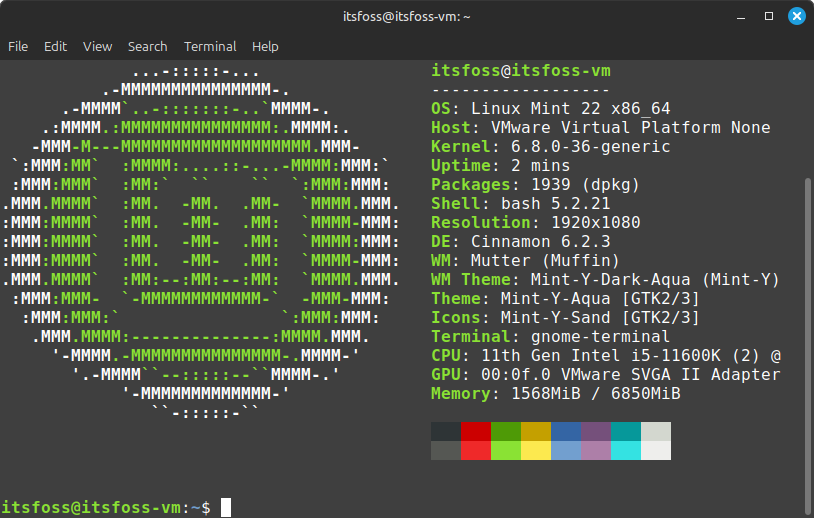Click the Packages line '1939 (dpkg)'
Image resolution: width=814 pixels, height=518 pixels.
click(535, 185)
